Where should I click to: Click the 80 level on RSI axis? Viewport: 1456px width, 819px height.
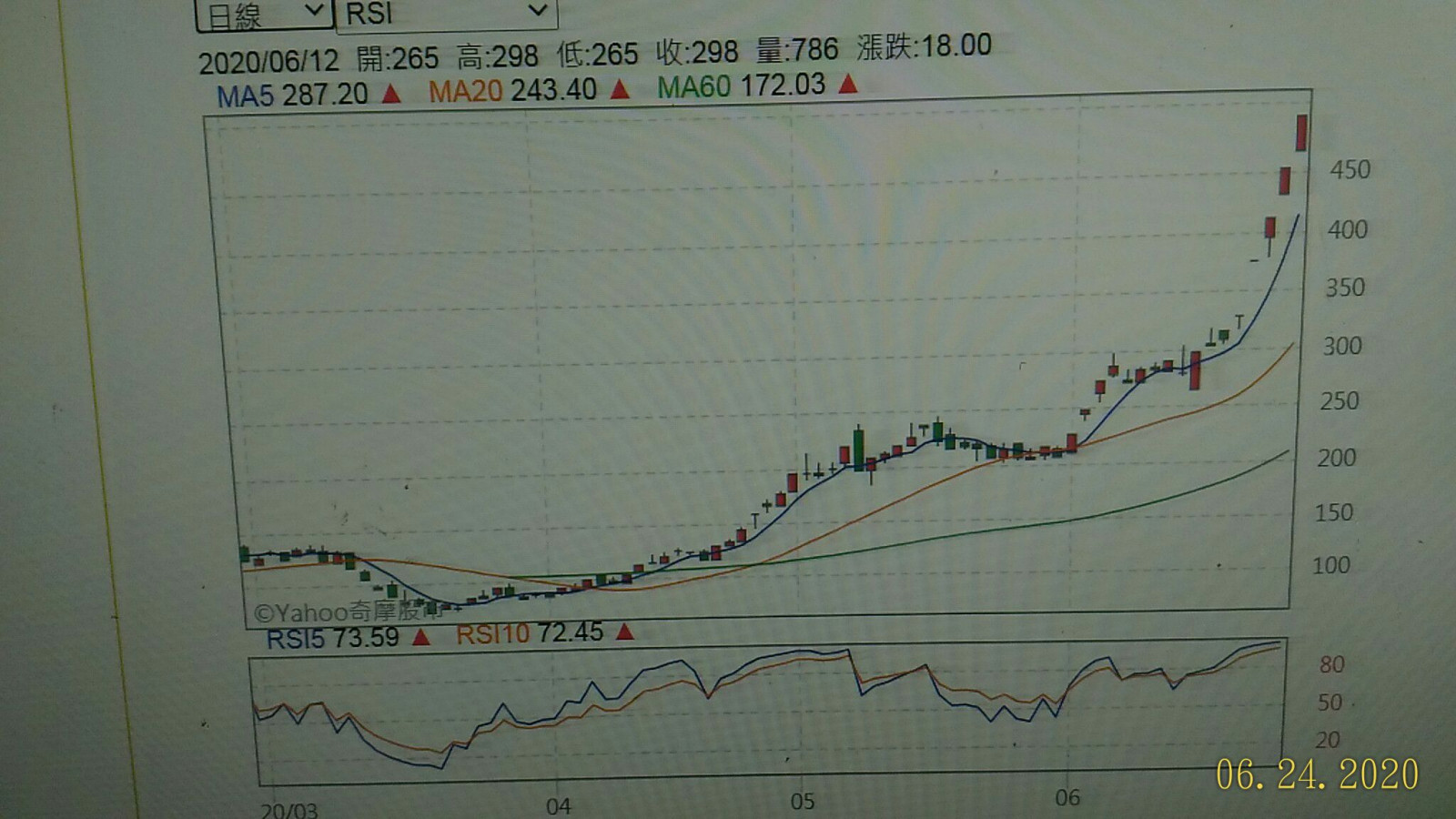(1331, 664)
